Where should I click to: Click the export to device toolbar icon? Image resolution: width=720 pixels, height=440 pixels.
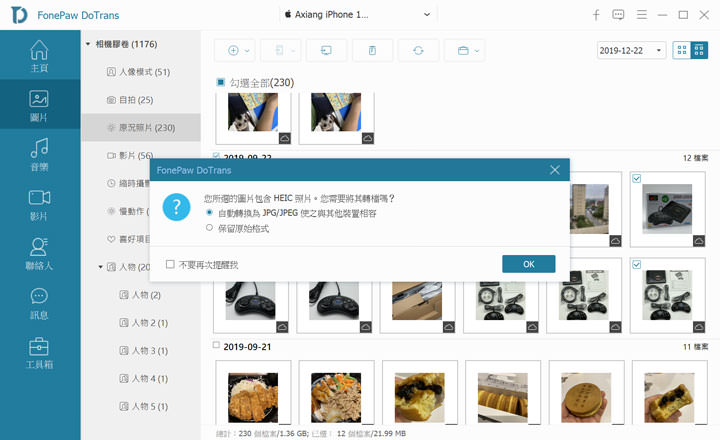pyautogui.click(x=280, y=51)
